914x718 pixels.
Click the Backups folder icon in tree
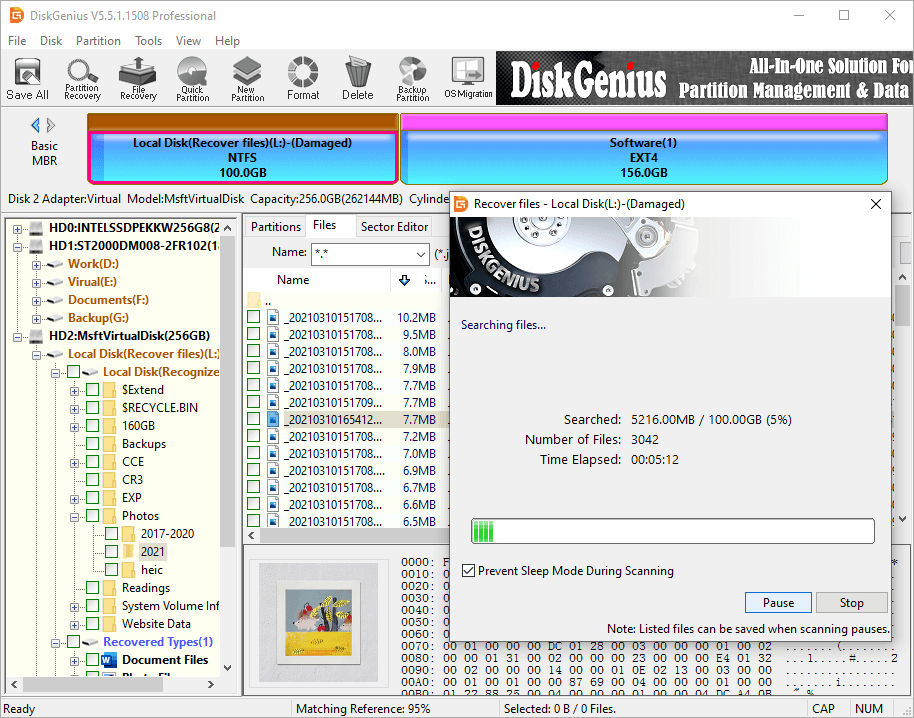coord(110,444)
